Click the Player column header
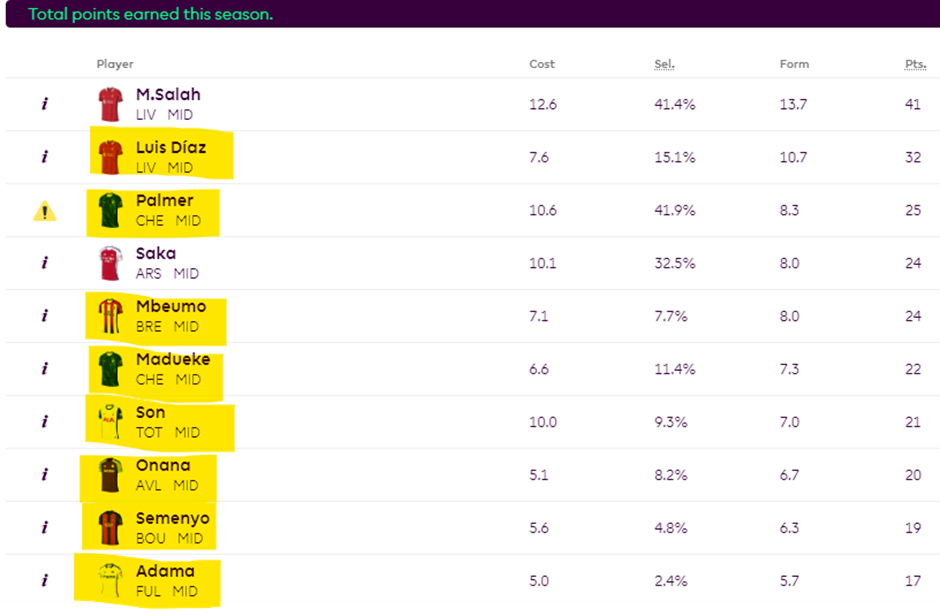 click(x=115, y=64)
